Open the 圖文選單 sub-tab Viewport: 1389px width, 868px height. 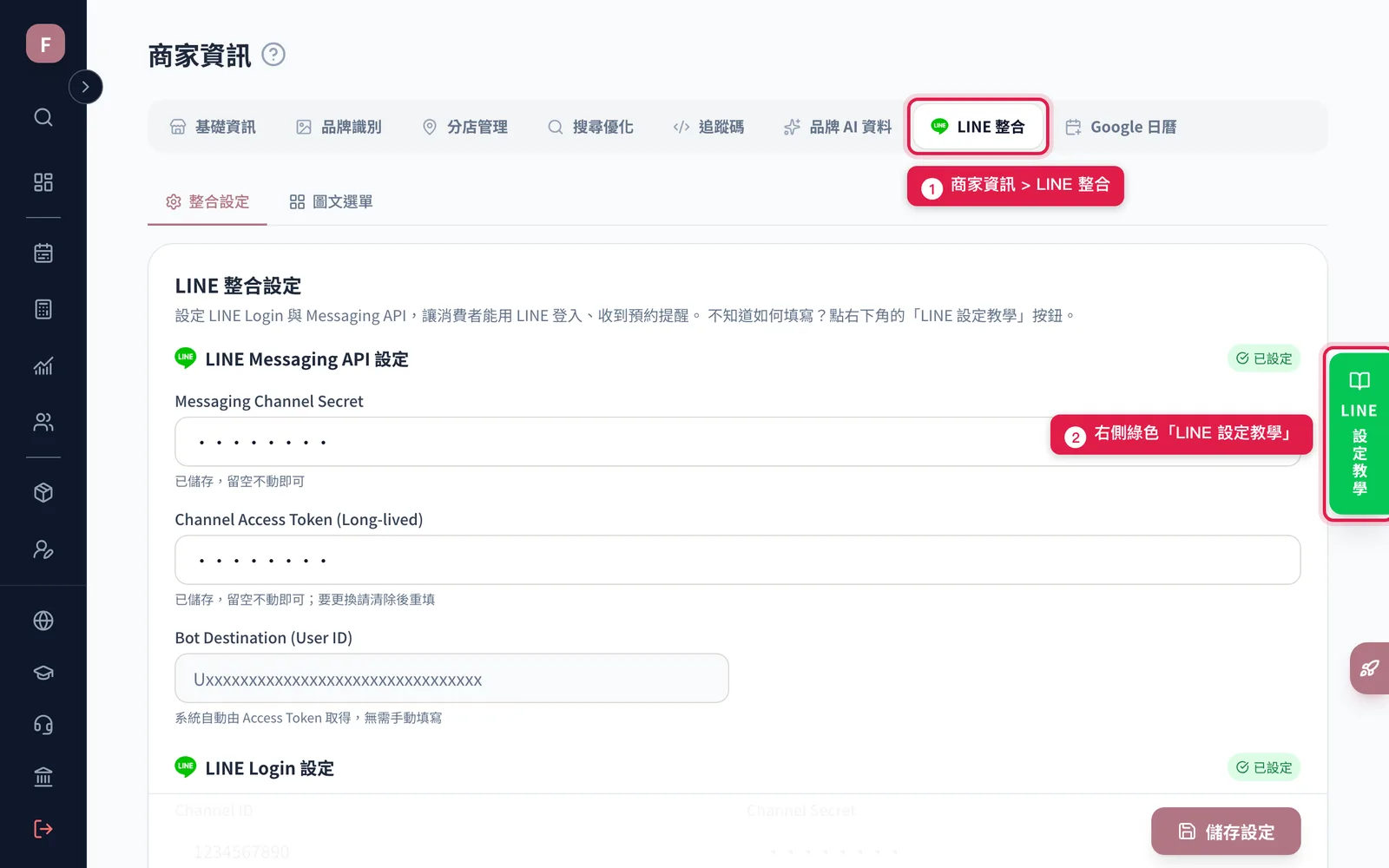click(331, 201)
